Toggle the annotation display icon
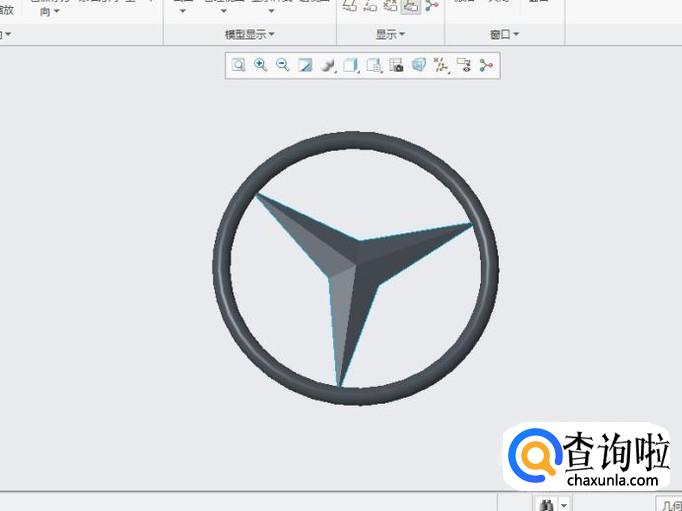This screenshot has height=511, width=682. [463, 66]
